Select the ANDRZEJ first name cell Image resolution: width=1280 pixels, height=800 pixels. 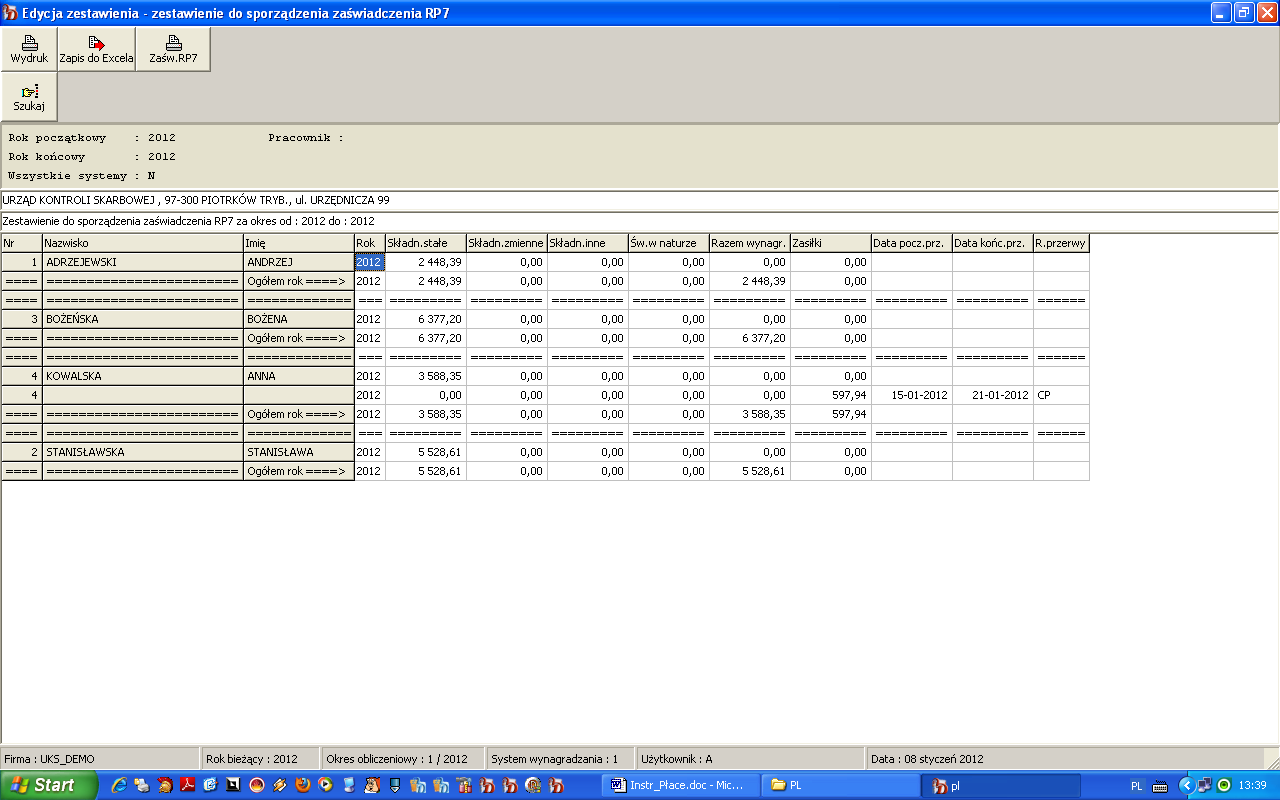coord(299,262)
